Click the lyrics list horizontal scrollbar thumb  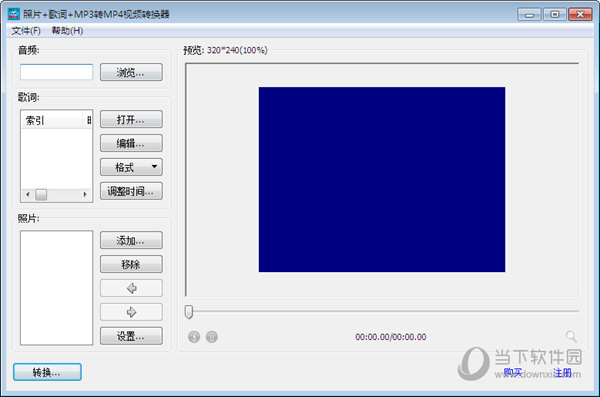pyautogui.click(x=41, y=194)
